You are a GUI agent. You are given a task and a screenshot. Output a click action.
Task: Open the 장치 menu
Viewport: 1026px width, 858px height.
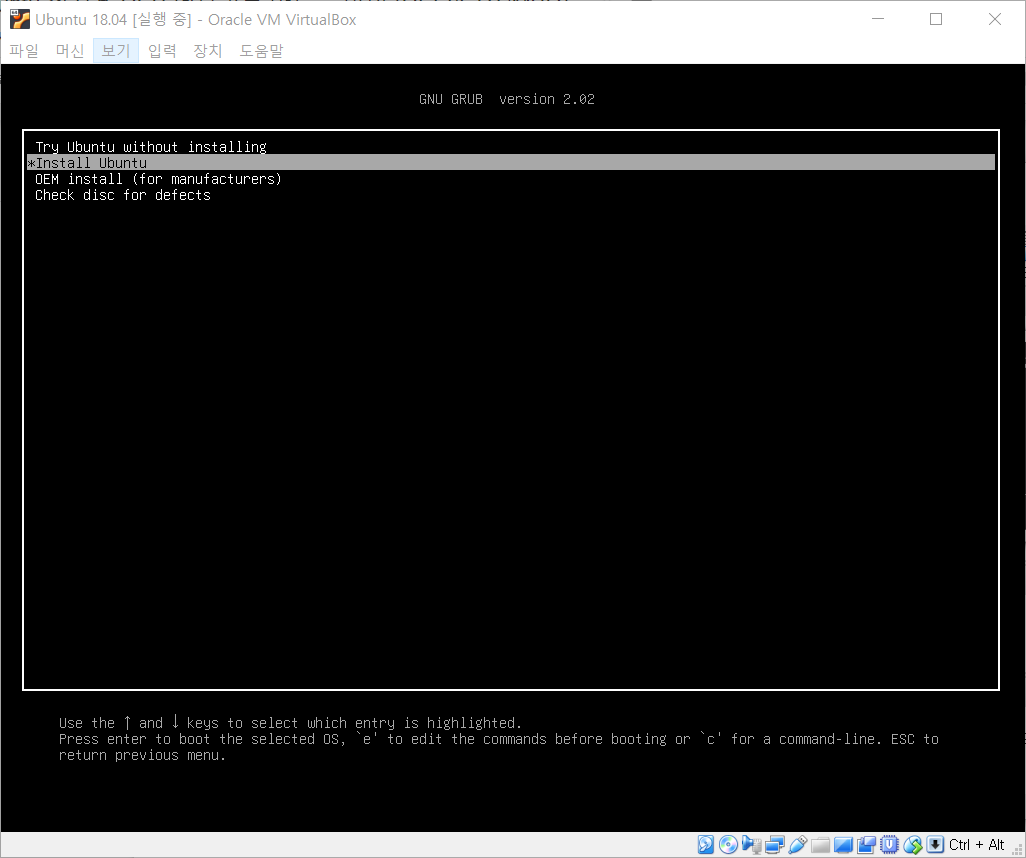point(208,50)
